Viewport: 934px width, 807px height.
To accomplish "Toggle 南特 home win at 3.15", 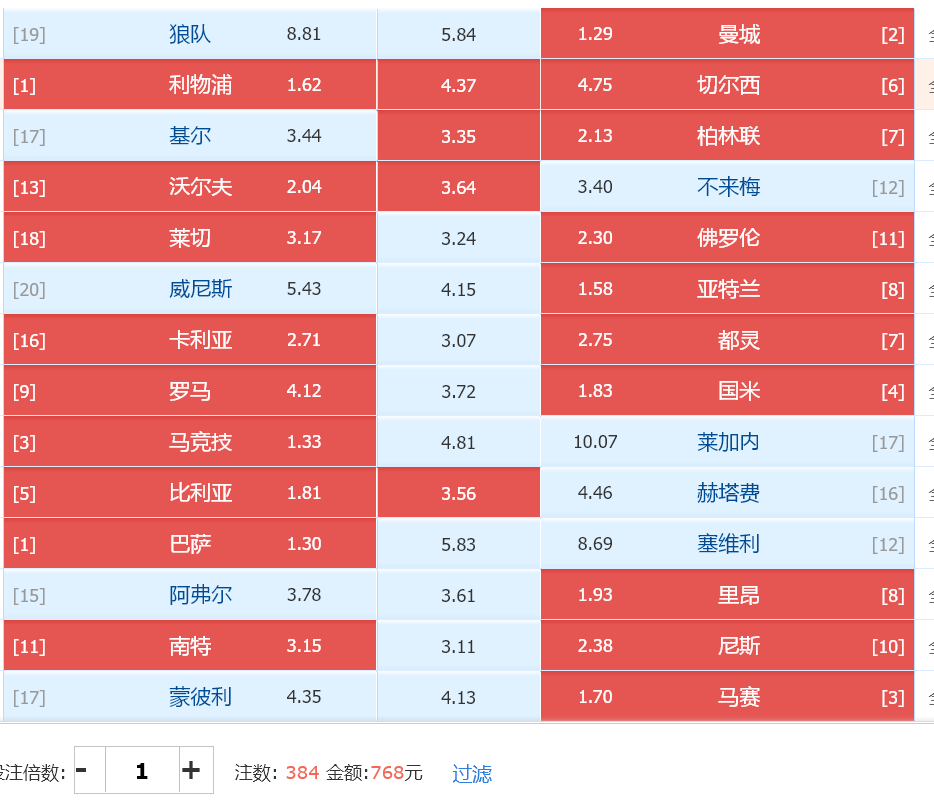I will coord(190,646).
